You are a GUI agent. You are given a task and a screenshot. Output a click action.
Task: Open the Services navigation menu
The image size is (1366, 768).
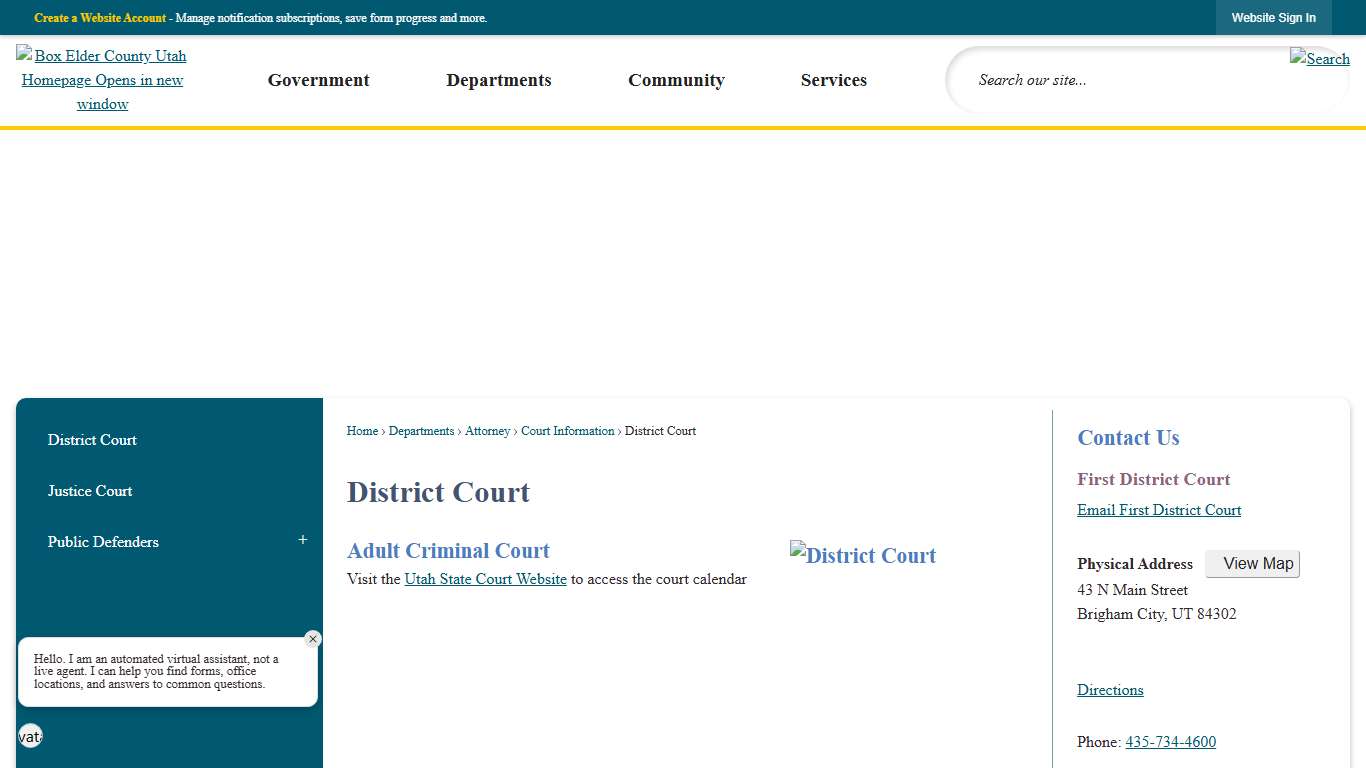click(833, 80)
